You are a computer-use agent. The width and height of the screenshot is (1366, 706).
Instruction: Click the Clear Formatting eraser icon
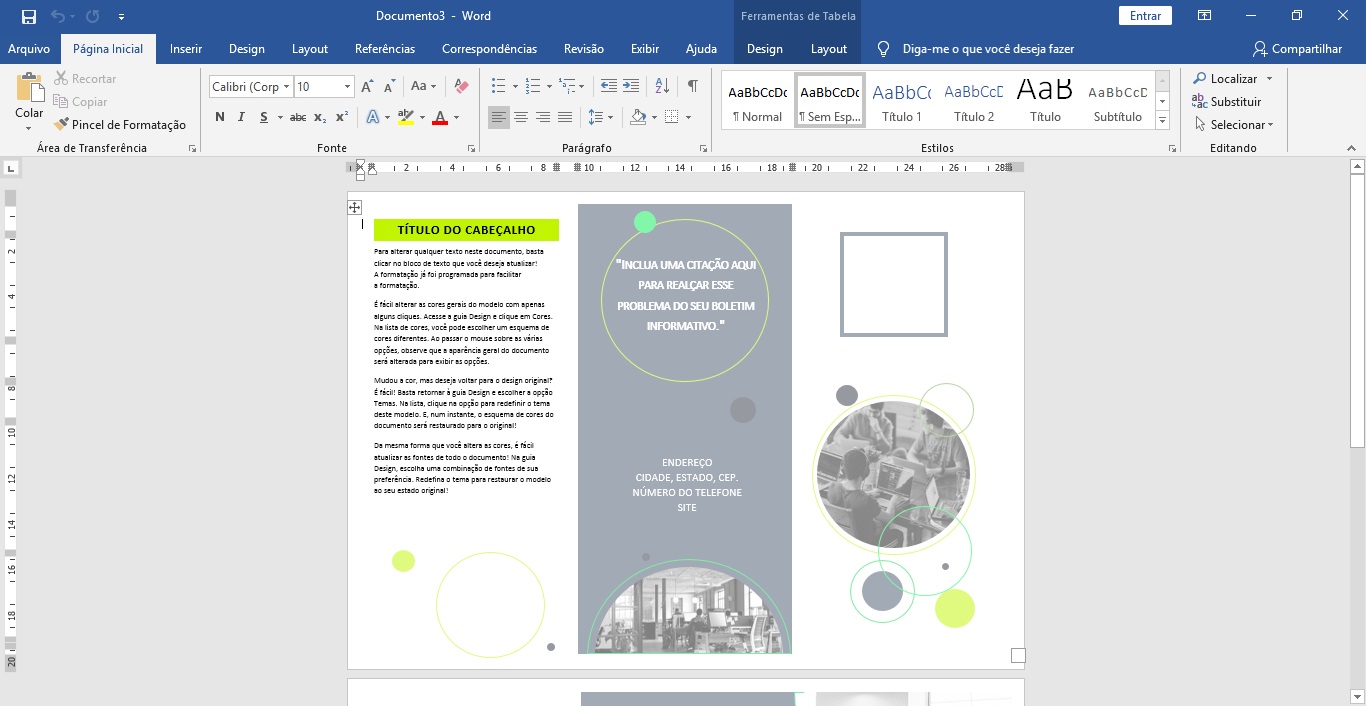pos(460,86)
